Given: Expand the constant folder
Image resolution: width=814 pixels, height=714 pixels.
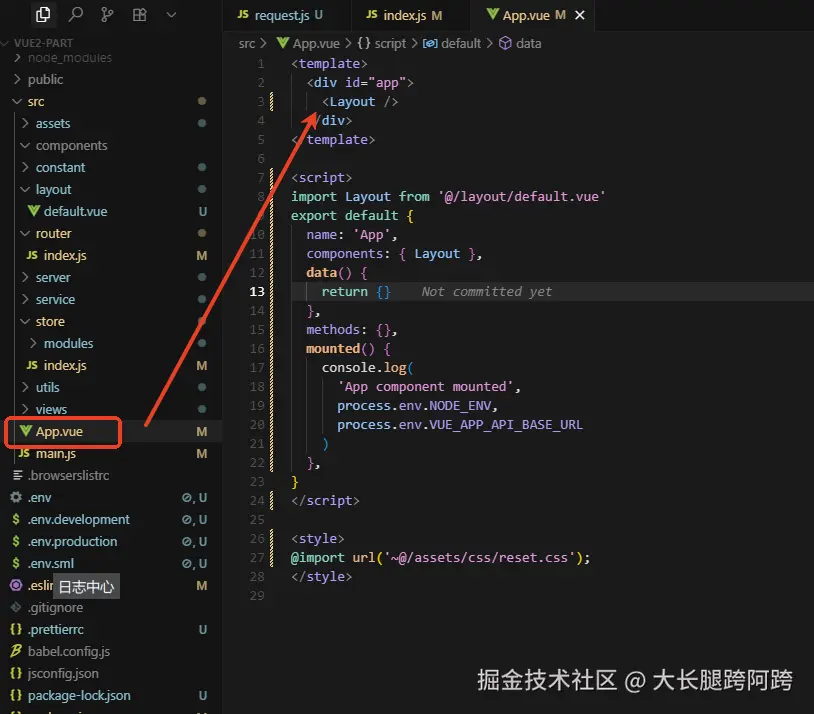Looking at the screenshot, I should pyautogui.click(x=60, y=167).
